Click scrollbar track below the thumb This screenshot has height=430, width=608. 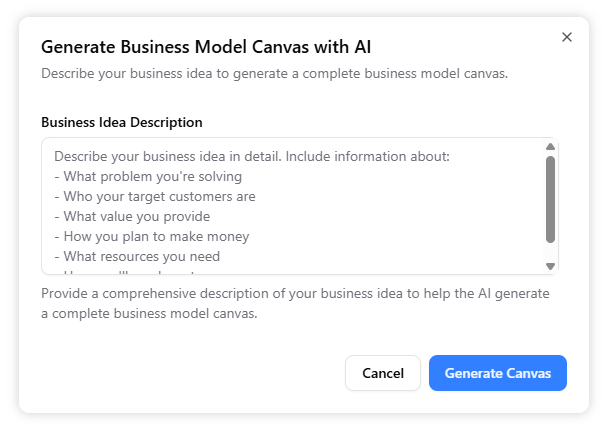pyautogui.click(x=550, y=251)
